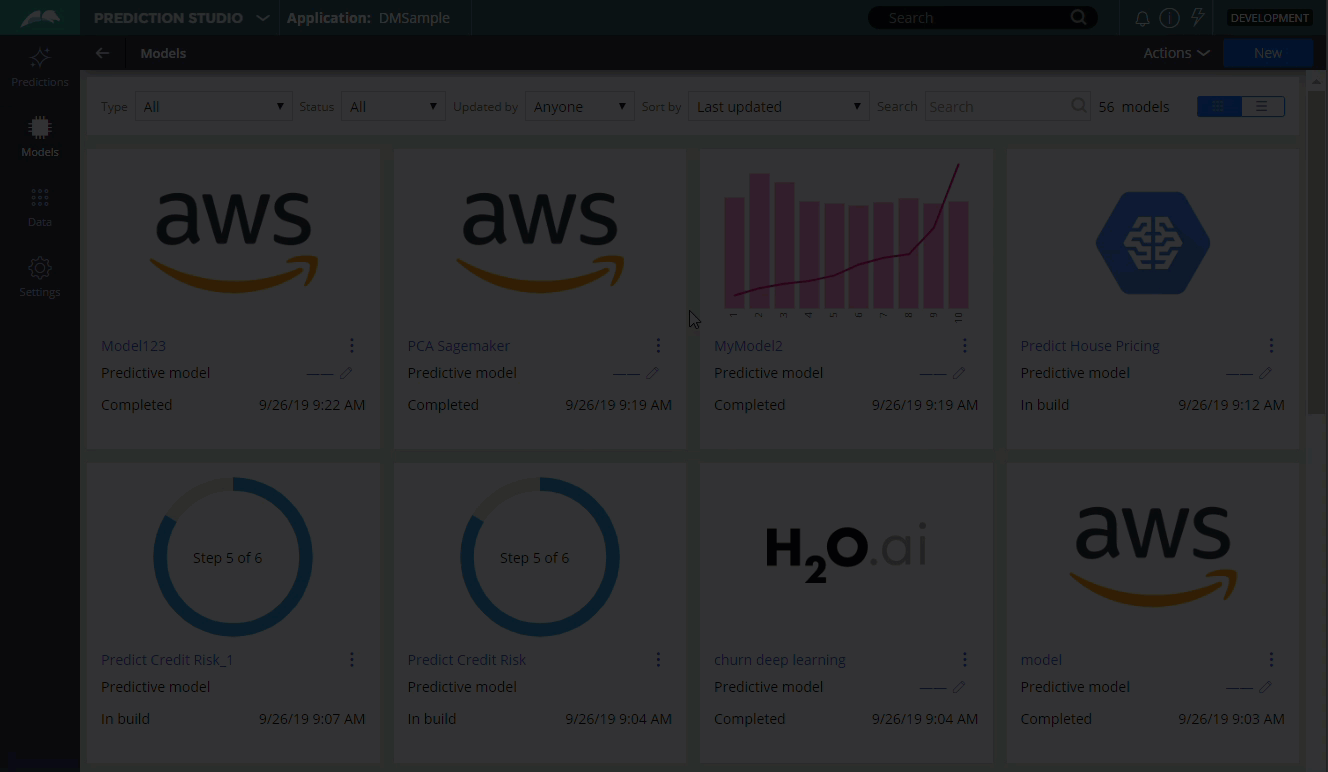Expand the Prediction Studio menu
This screenshot has height=772, width=1328.
(x=262, y=18)
